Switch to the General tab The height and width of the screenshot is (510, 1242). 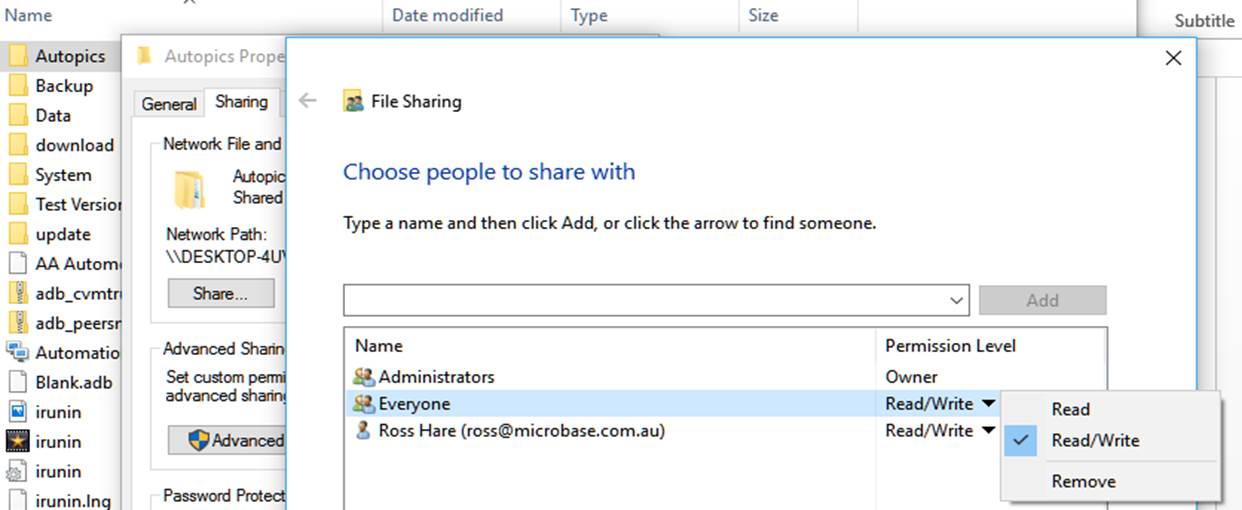169,104
